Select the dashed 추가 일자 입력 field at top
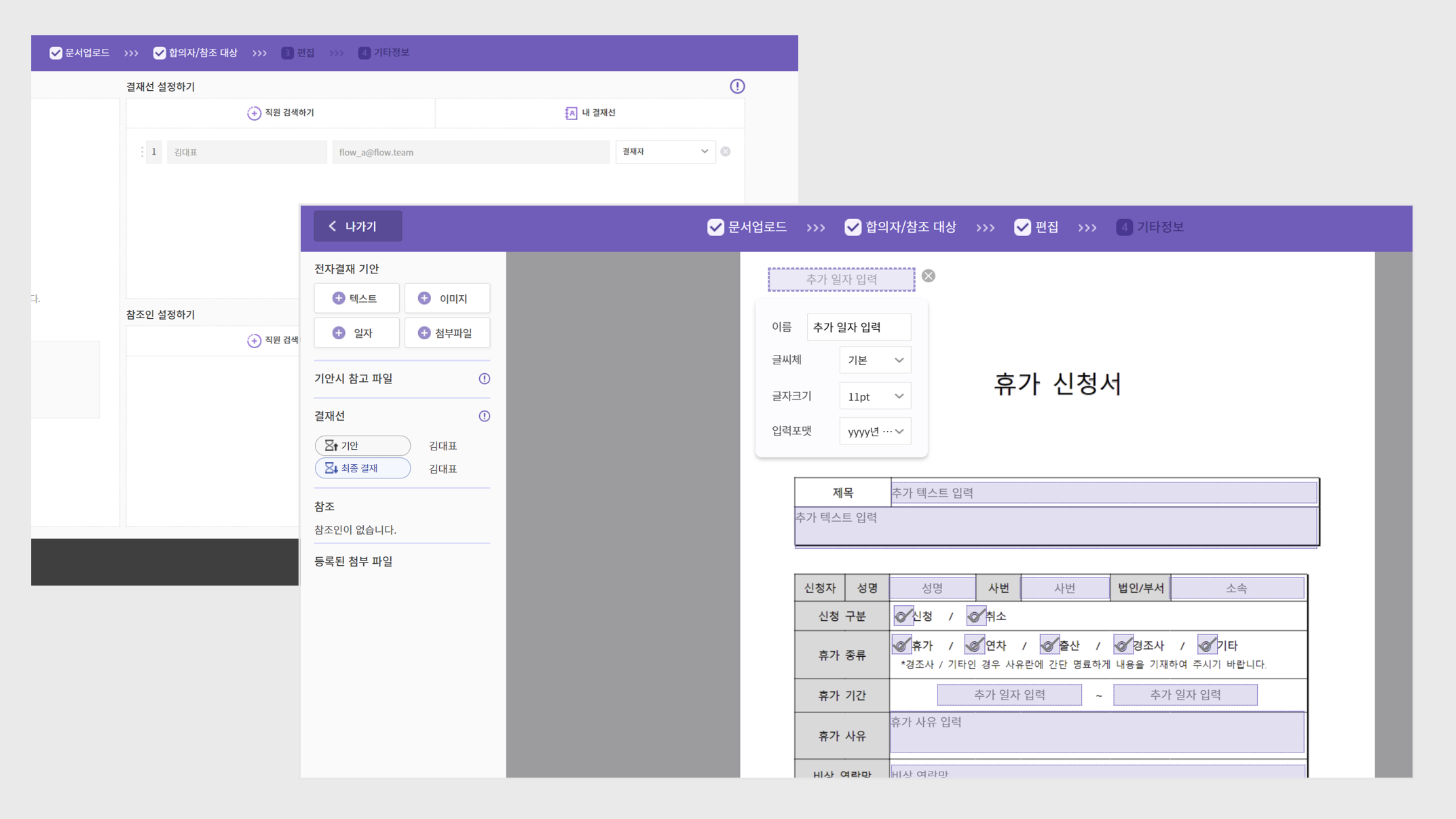The height and width of the screenshot is (819, 1456). pos(841,279)
